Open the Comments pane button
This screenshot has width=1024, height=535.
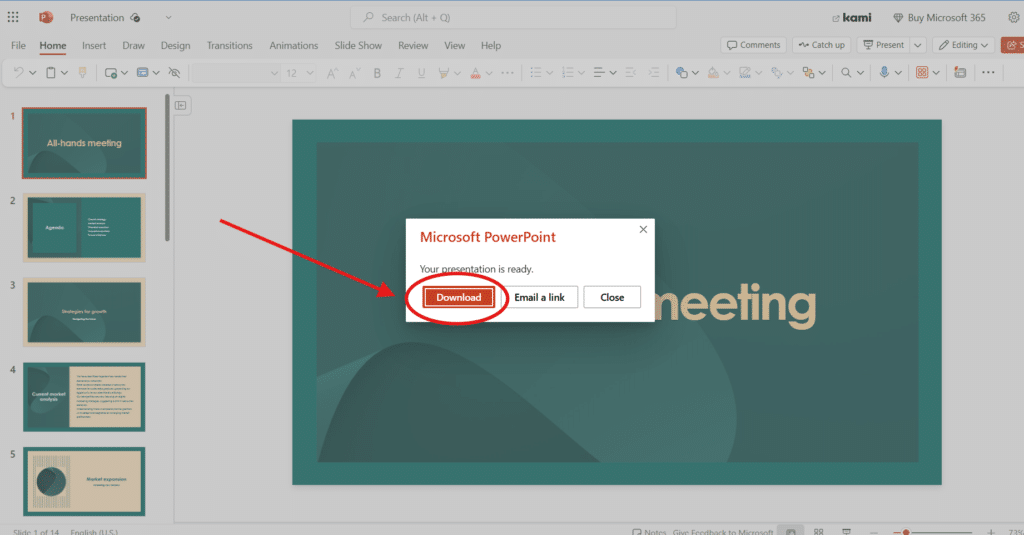(754, 45)
